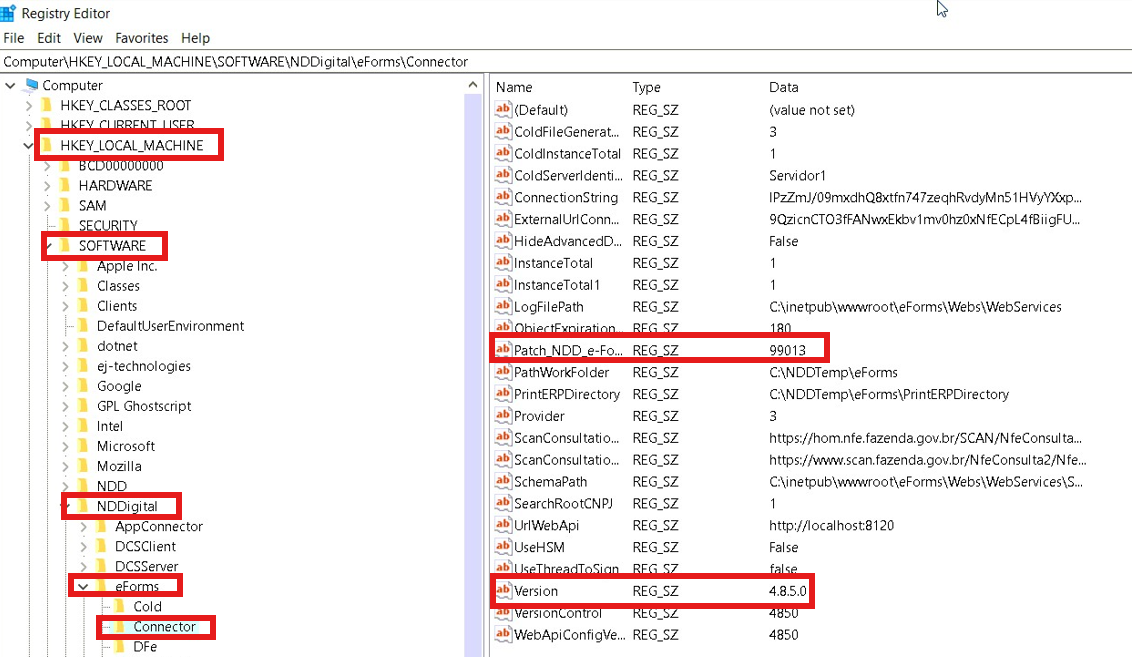
Task: Click the ColdServerIdenti... value icon
Action: click(x=503, y=175)
